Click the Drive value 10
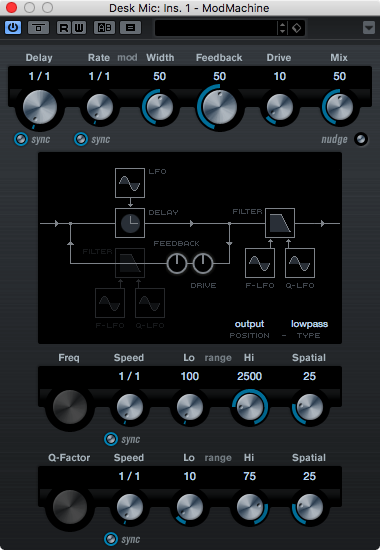 280,76
